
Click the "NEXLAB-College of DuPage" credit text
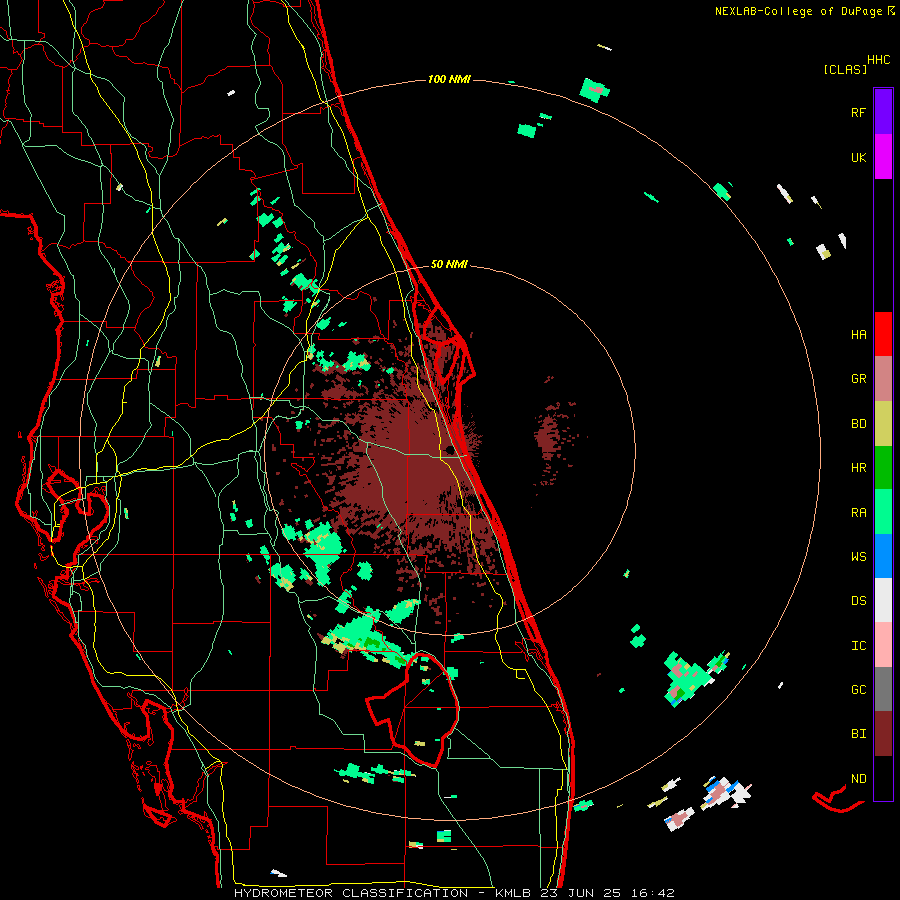click(798, 11)
